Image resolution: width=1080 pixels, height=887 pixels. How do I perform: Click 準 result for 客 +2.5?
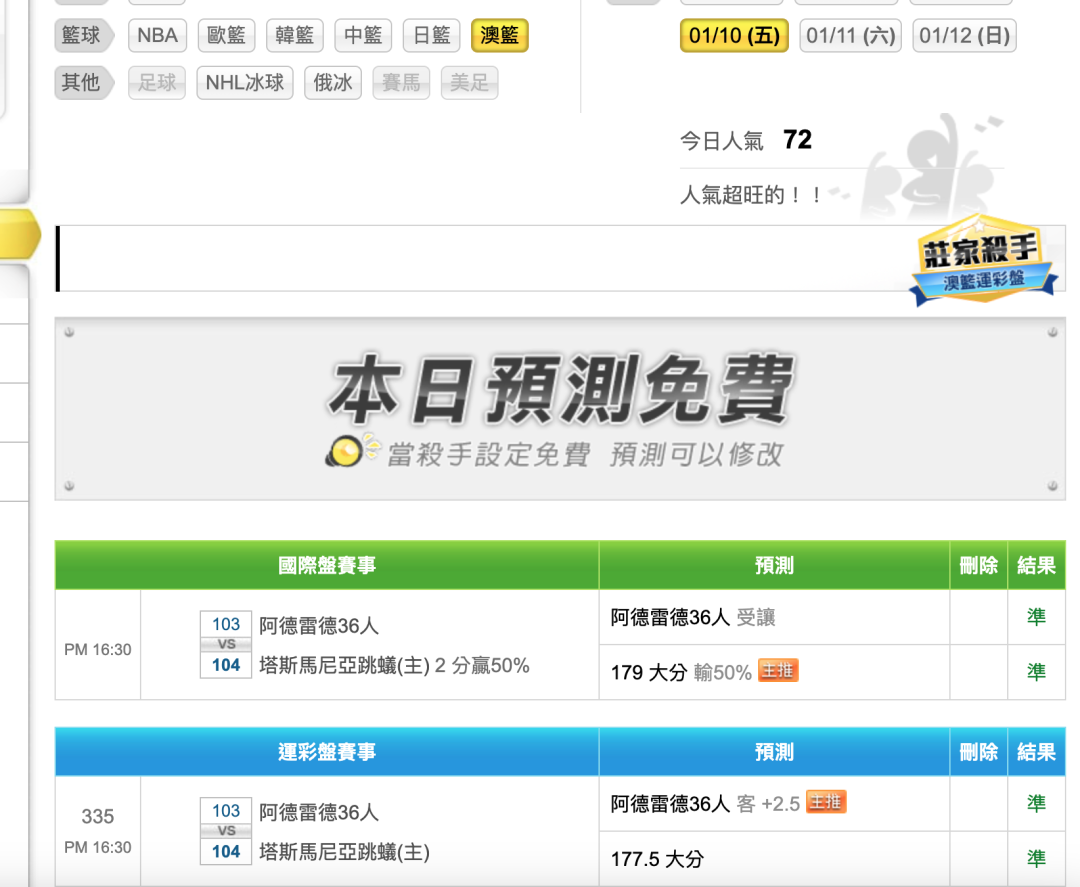click(x=1037, y=803)
